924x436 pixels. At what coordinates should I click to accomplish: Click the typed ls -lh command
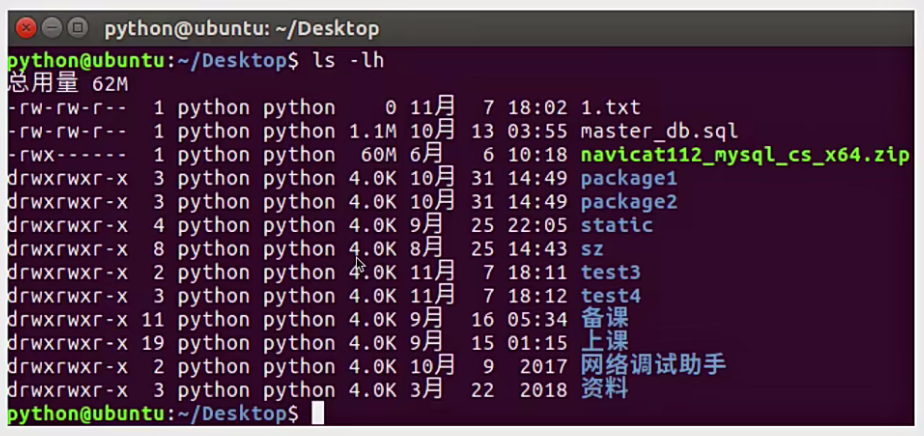(x=348, y=61)
